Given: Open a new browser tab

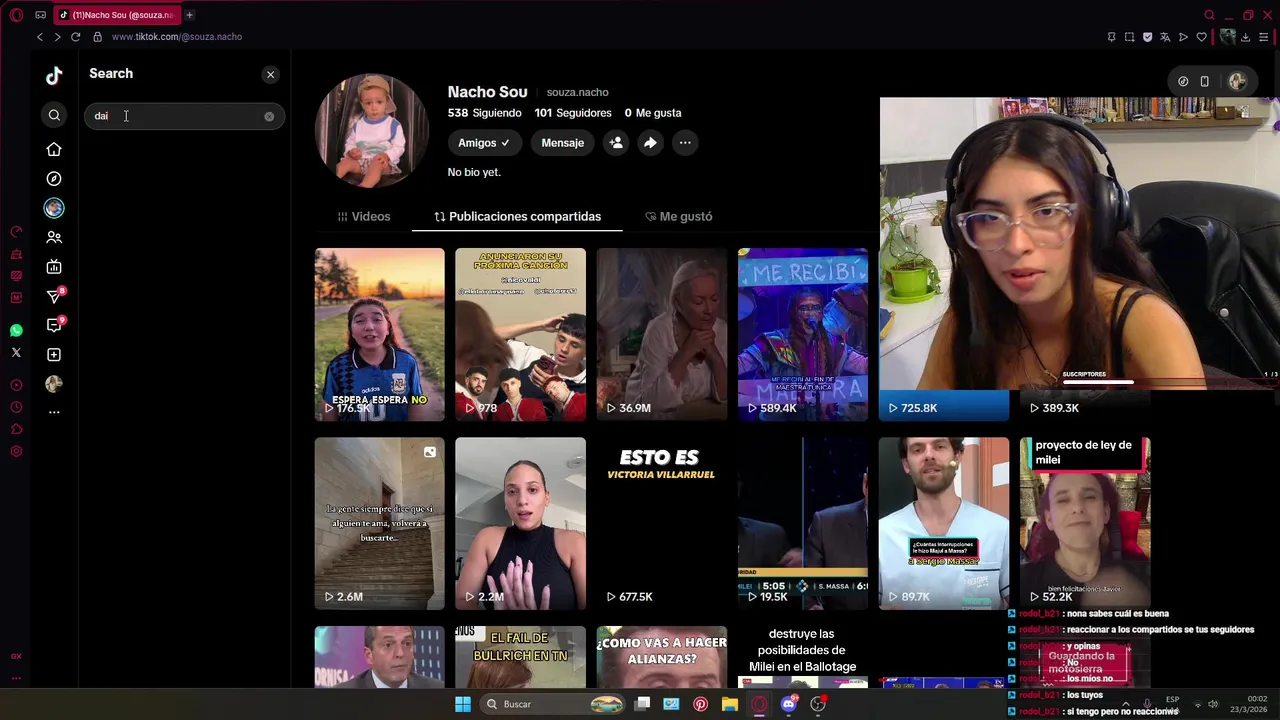Looking at the screenshot, I should click(x=189, y=15).
